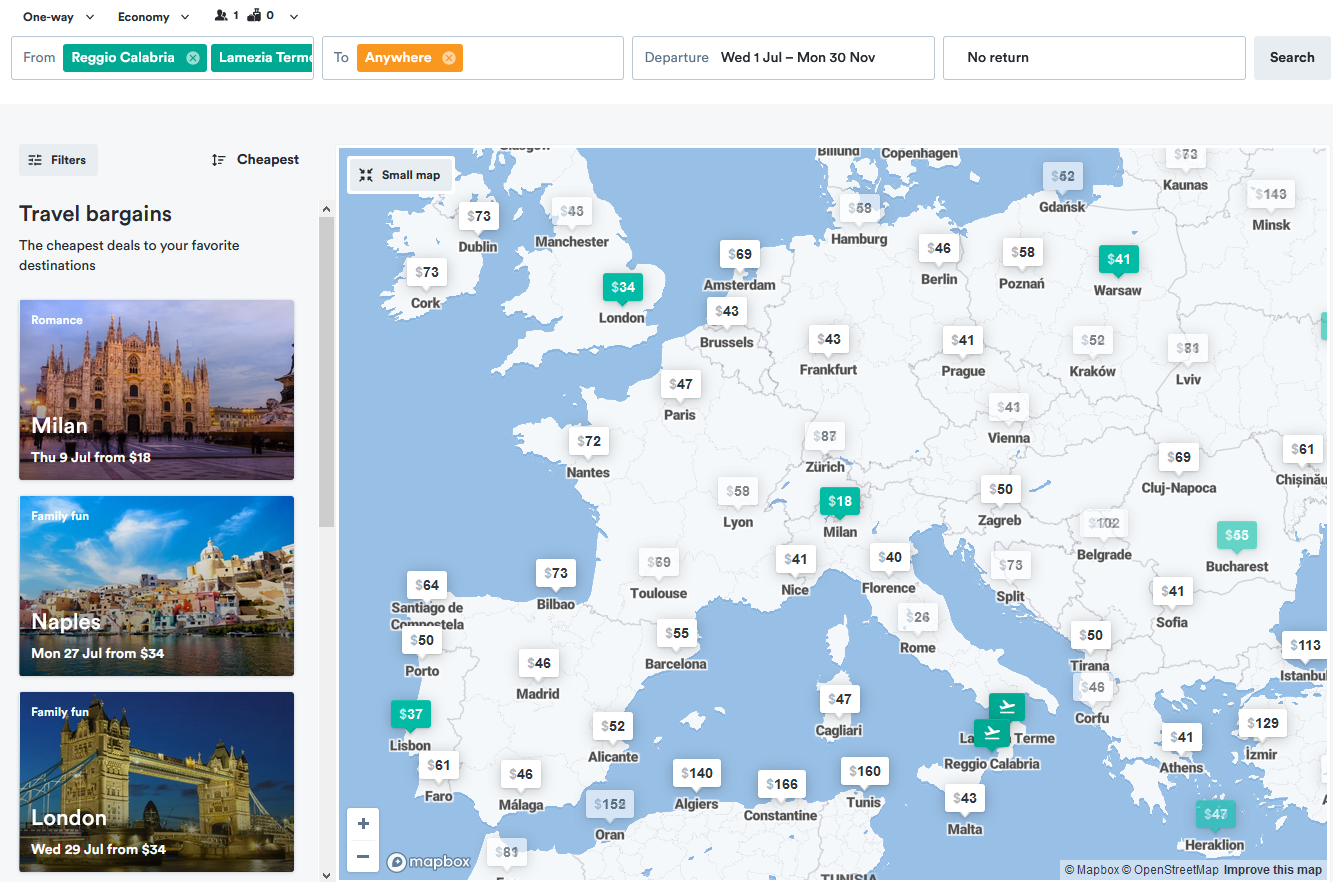Open the Improve this map link

[1273, 870]
